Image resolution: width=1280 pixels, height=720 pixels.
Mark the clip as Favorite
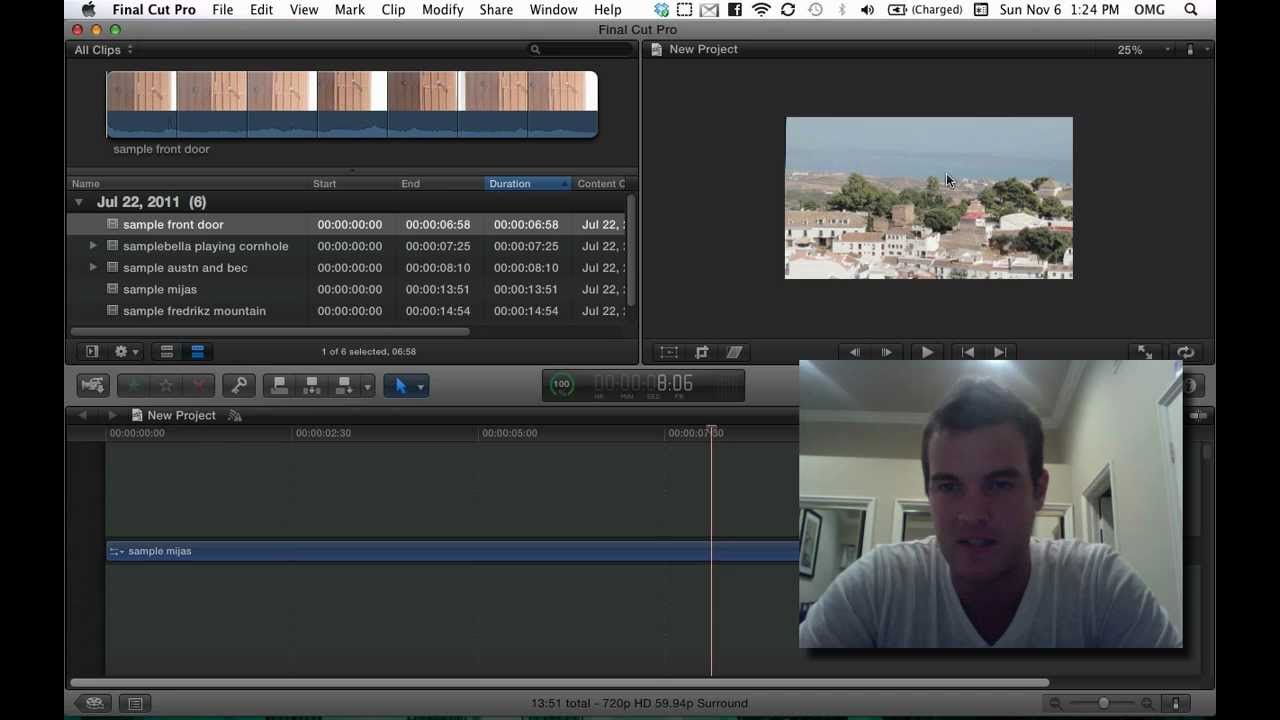tap(133, 385)
